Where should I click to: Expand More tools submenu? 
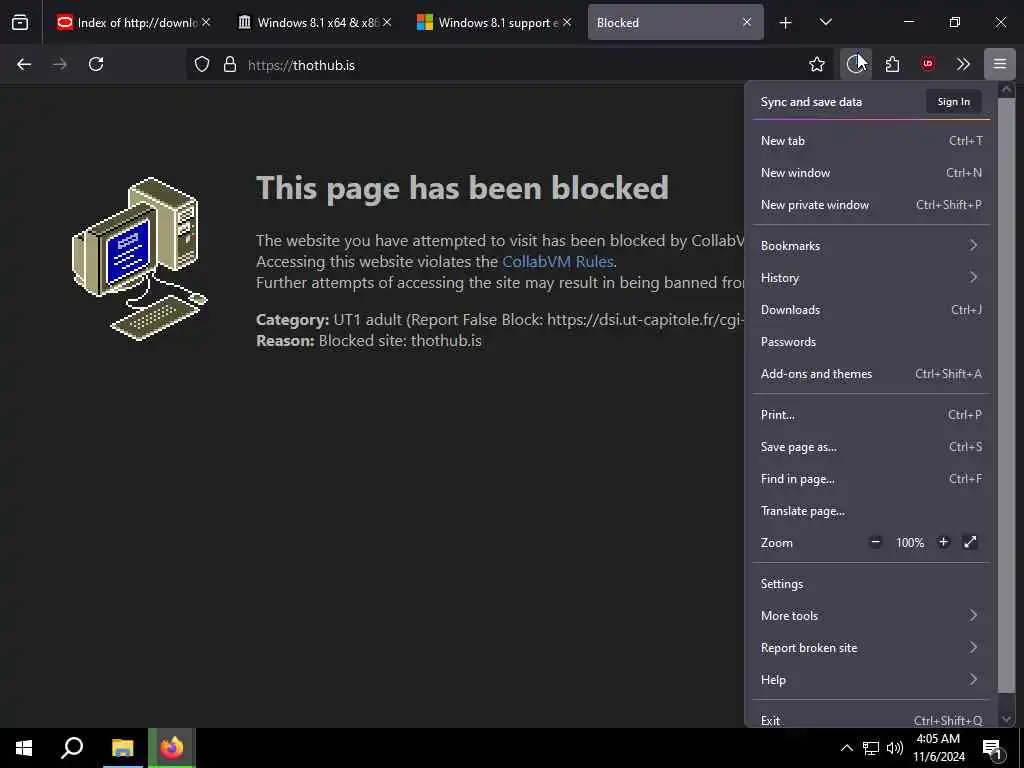[x=871, y=616]
